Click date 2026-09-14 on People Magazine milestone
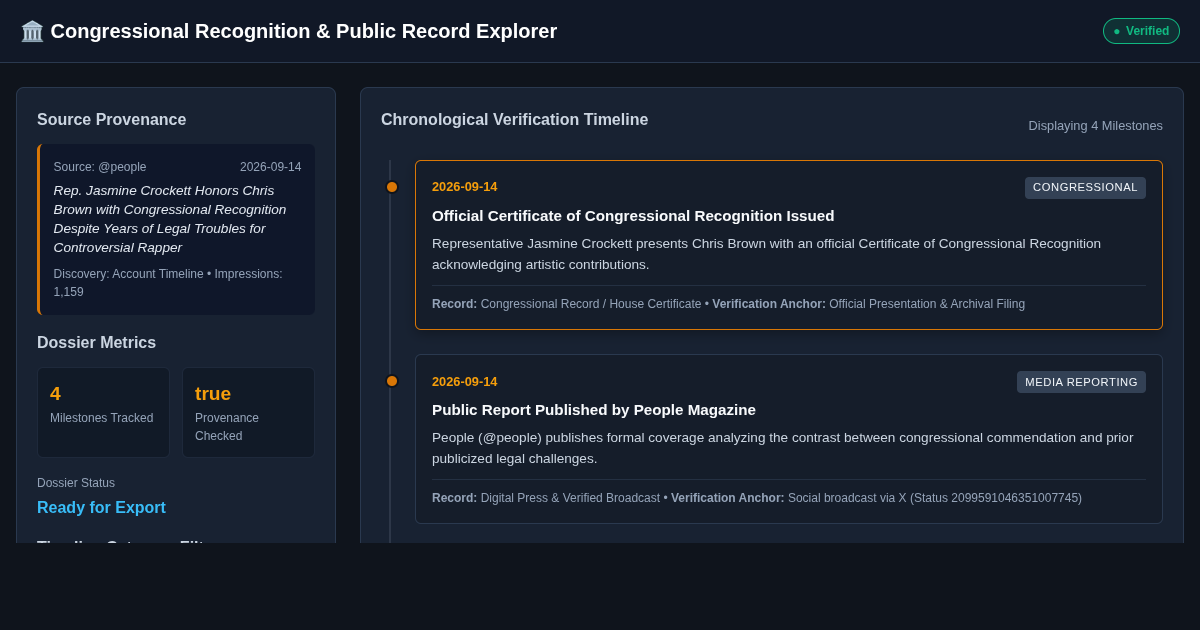1200x630 pixels. click(x=464, y=382)
